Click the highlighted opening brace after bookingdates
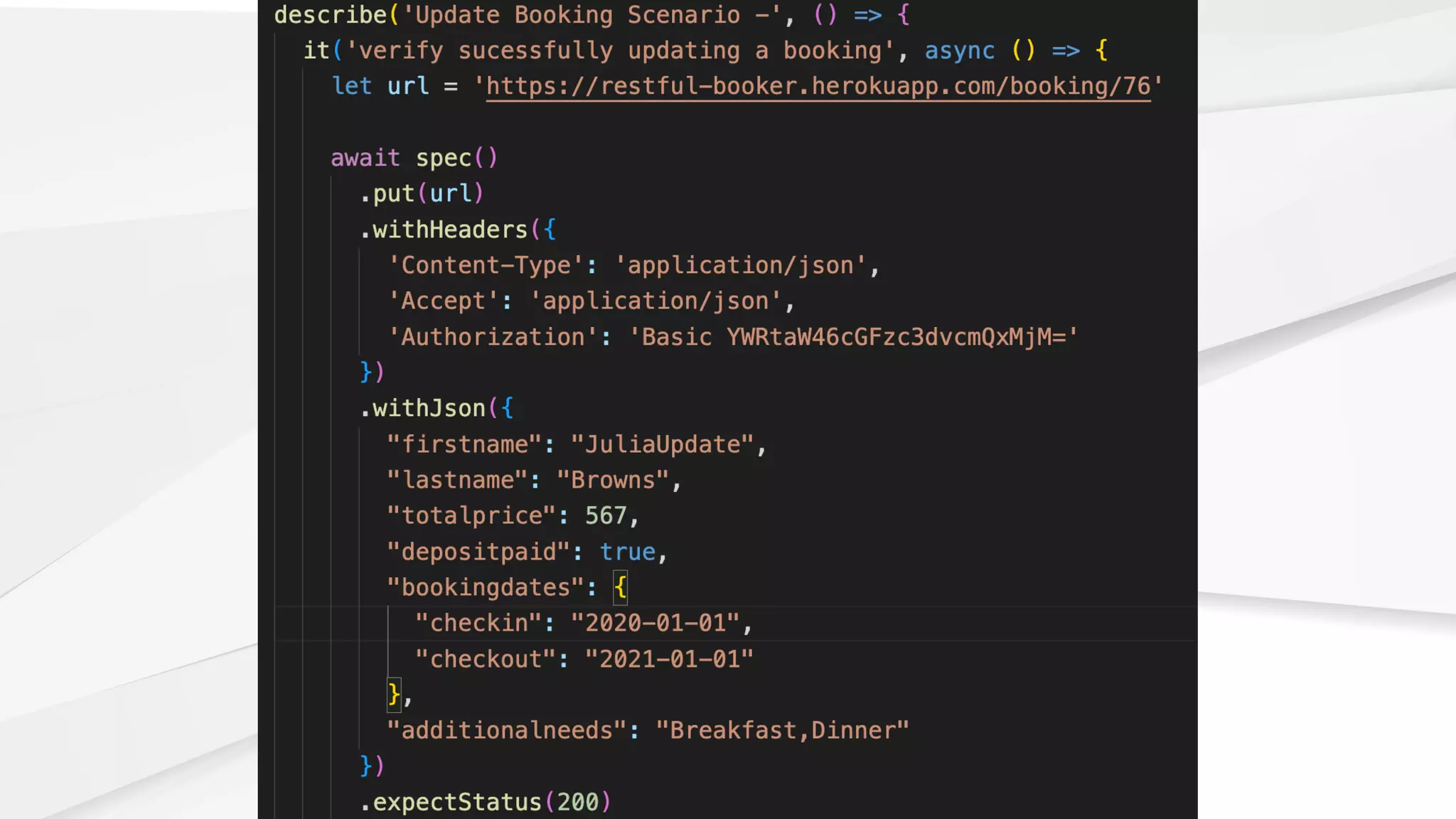This screenshot has height=819, width=1456. (620, 587)
